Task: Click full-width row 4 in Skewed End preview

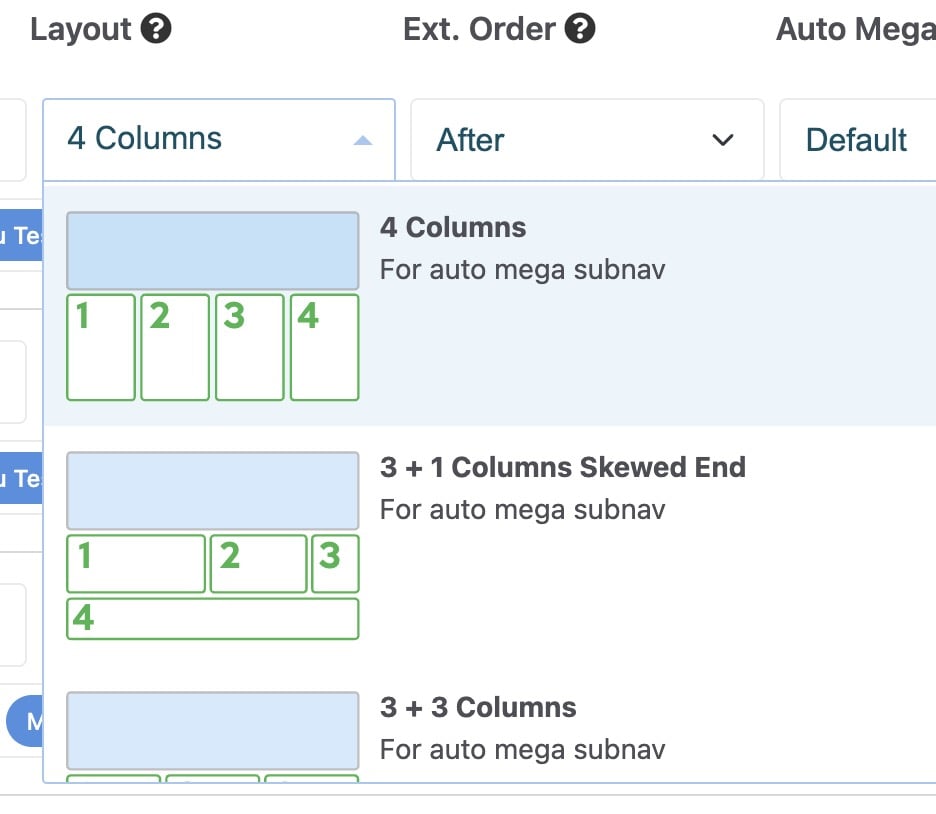Action: [212, 619]
